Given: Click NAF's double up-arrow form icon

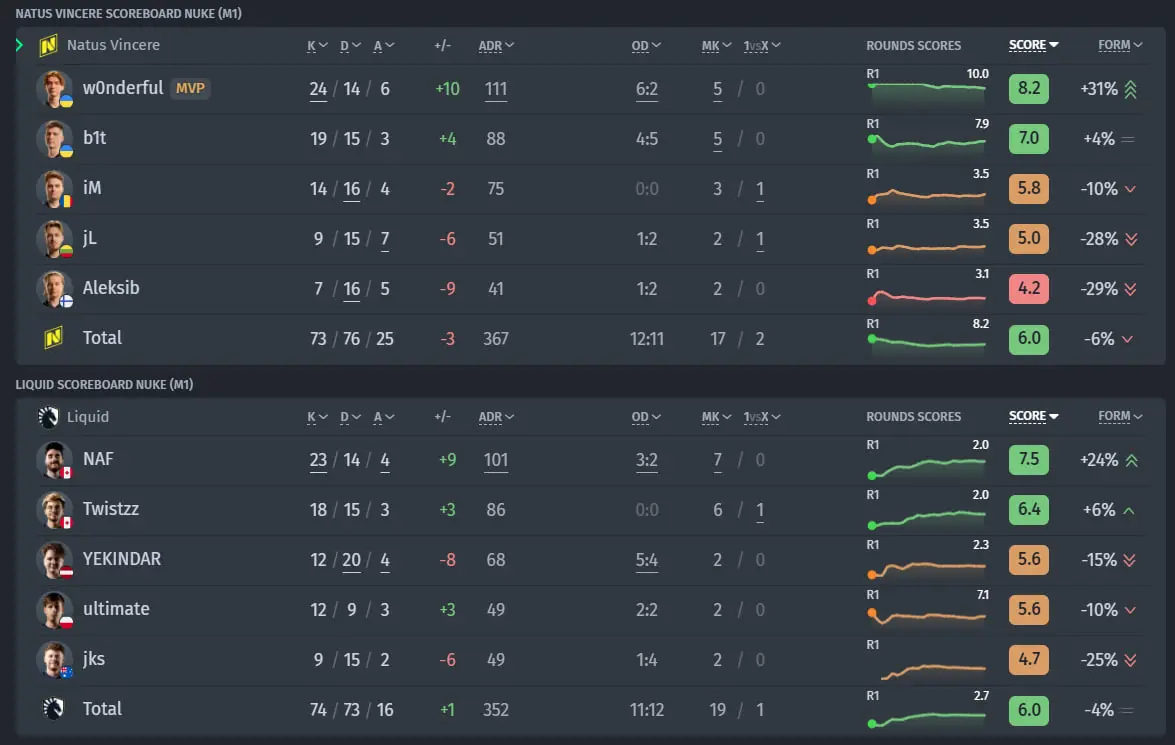Looking at the screenshot, I should (x=1131, y=460).
